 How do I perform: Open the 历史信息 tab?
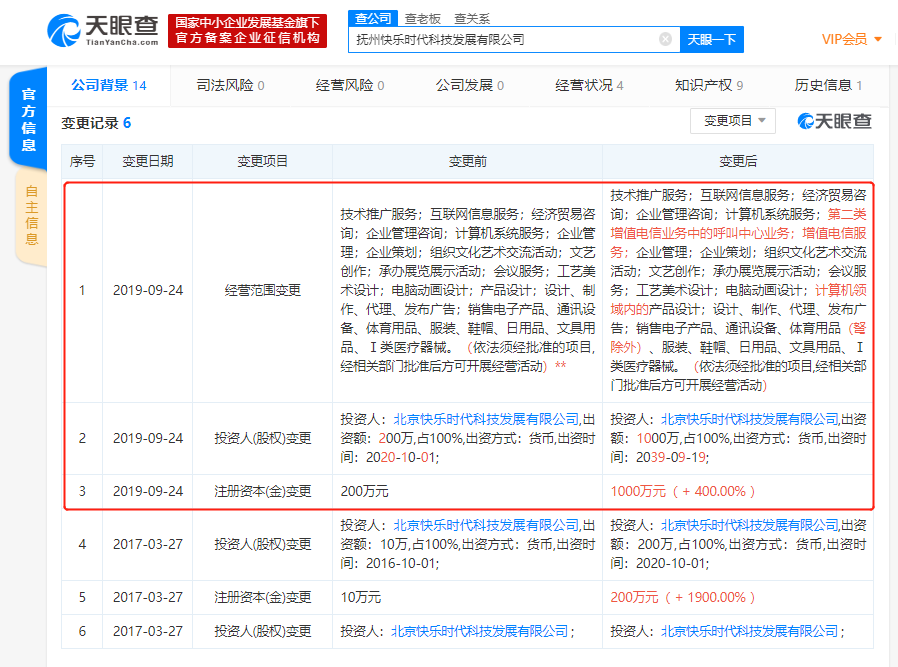[828, 86]
